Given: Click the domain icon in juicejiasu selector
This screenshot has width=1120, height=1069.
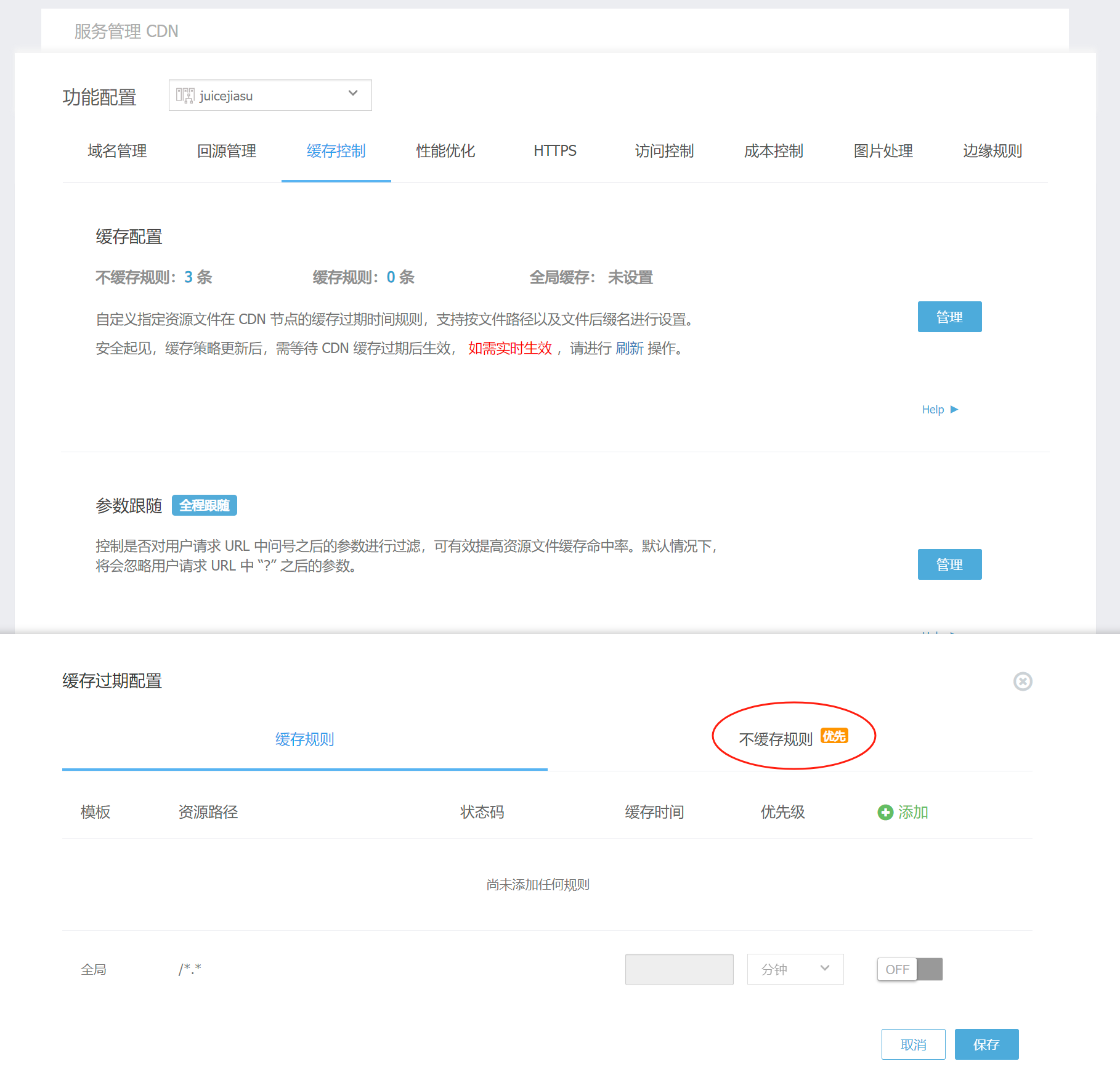Looking at the screenshot, I should [x=185, y=96].
